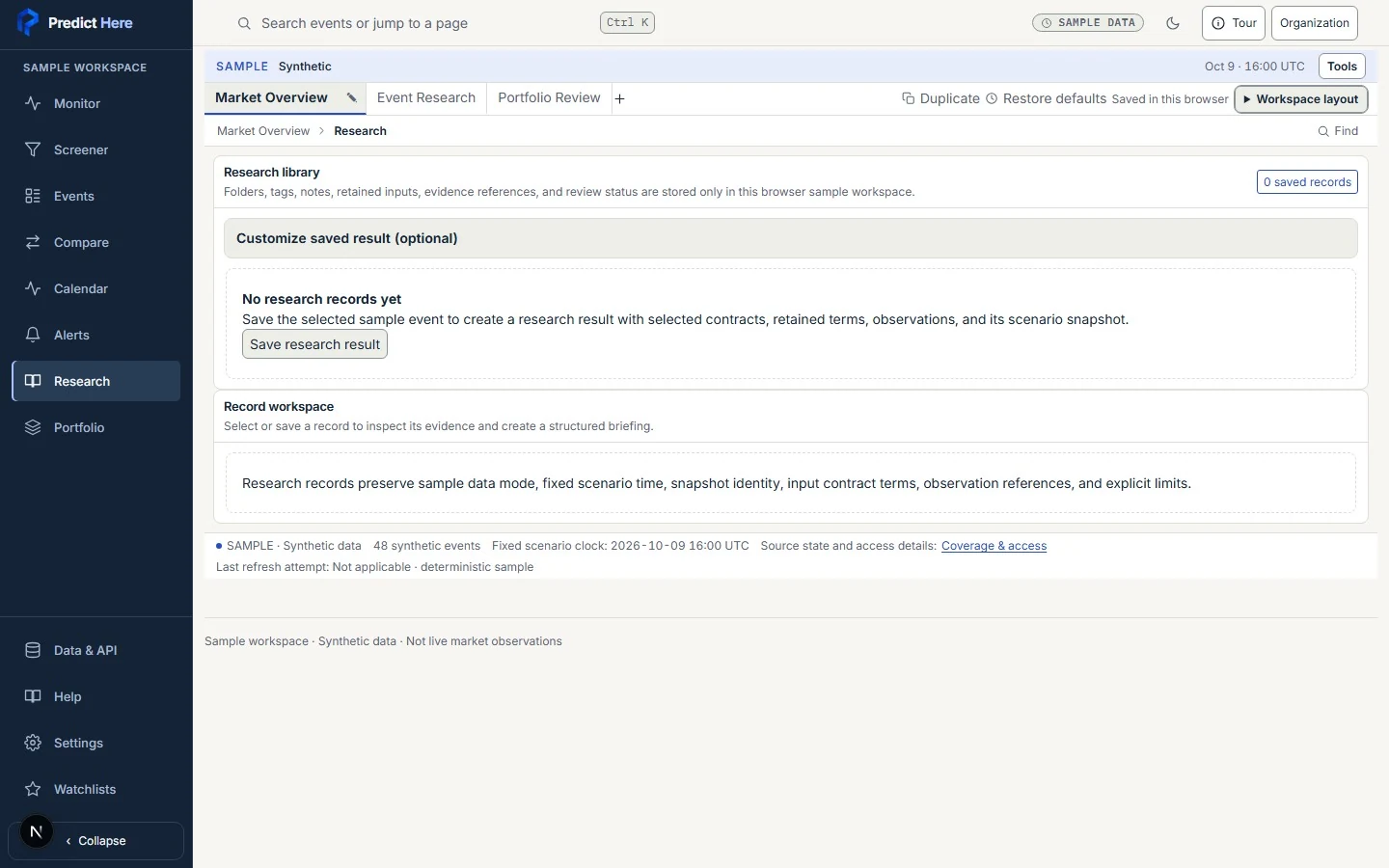Image resolution: width=1389 pixels, height=868 pixels.
Task: Select Compare in the sidebar
Action: (x=96, y=242)
